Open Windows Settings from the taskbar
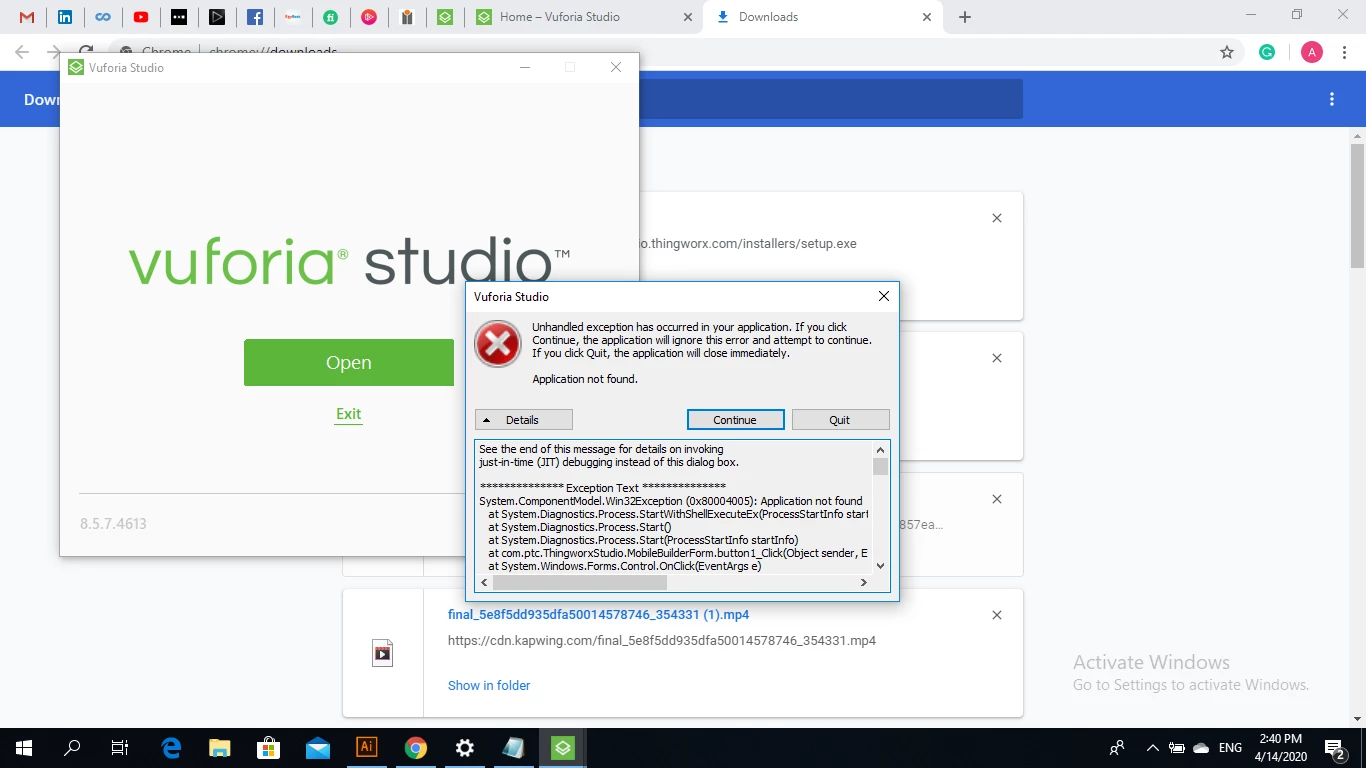1366x768 pixels. [x=465, y=748]
